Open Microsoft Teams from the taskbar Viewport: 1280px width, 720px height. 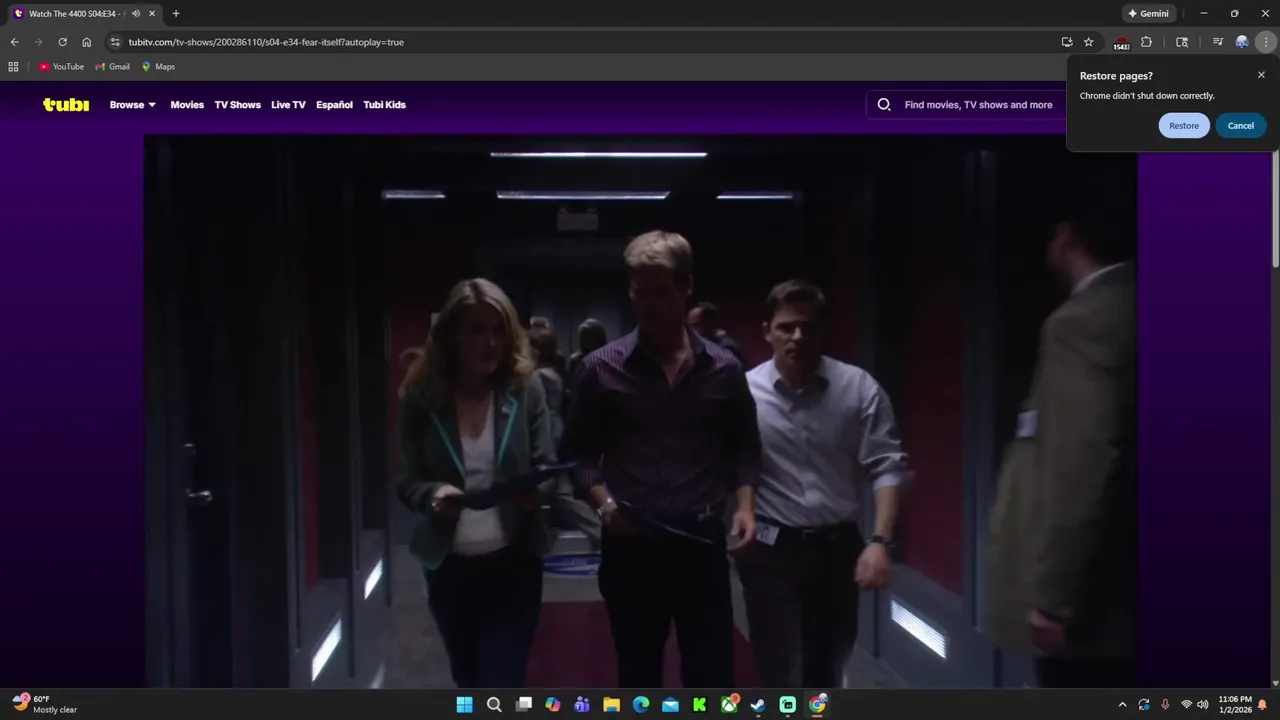point(582,705)
